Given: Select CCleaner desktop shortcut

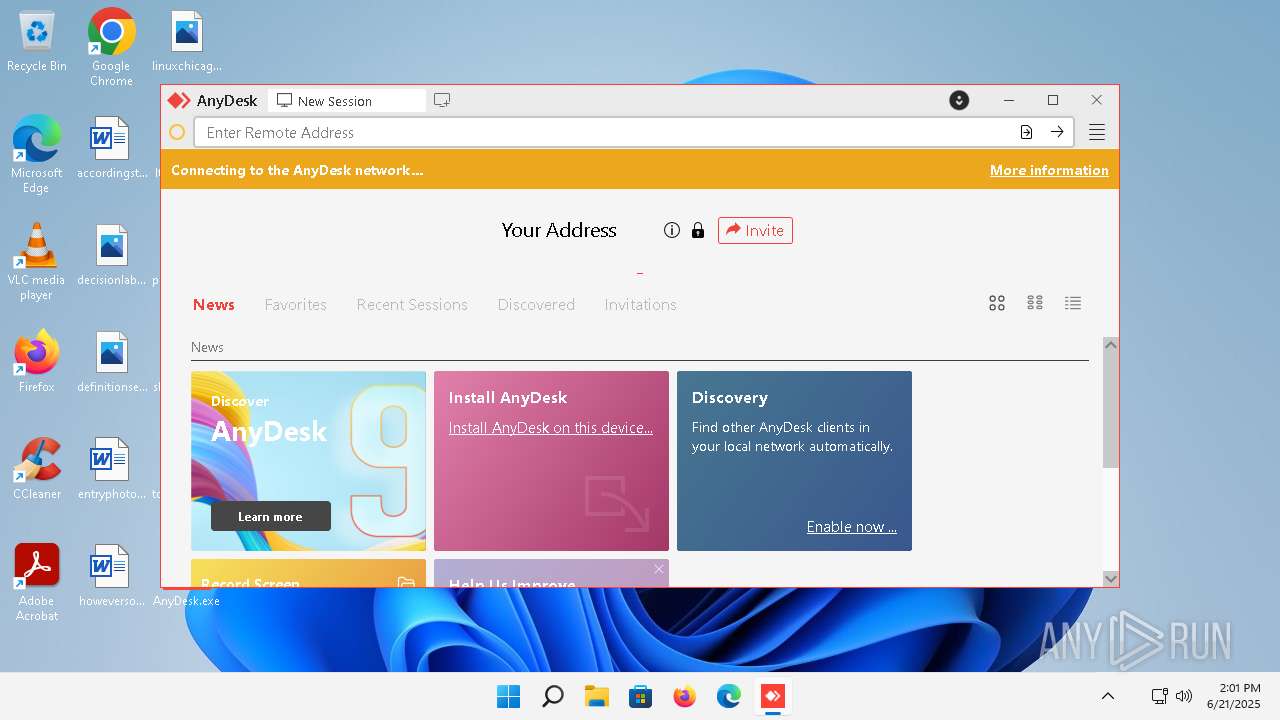Looking at the screenshot, I should 37,468.
